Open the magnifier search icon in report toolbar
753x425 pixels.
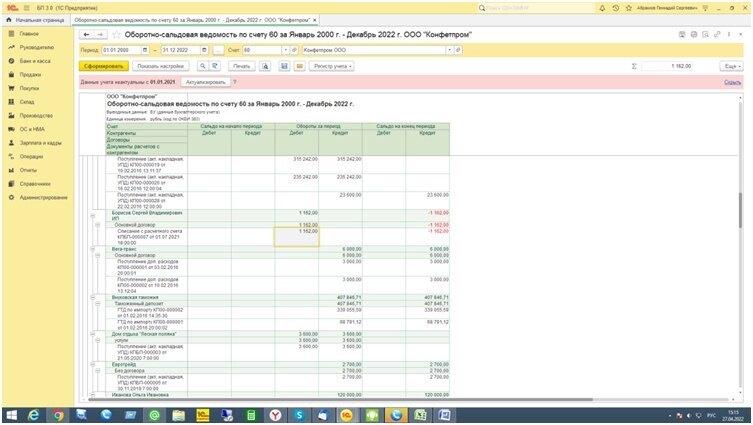[x=203, y=66]
